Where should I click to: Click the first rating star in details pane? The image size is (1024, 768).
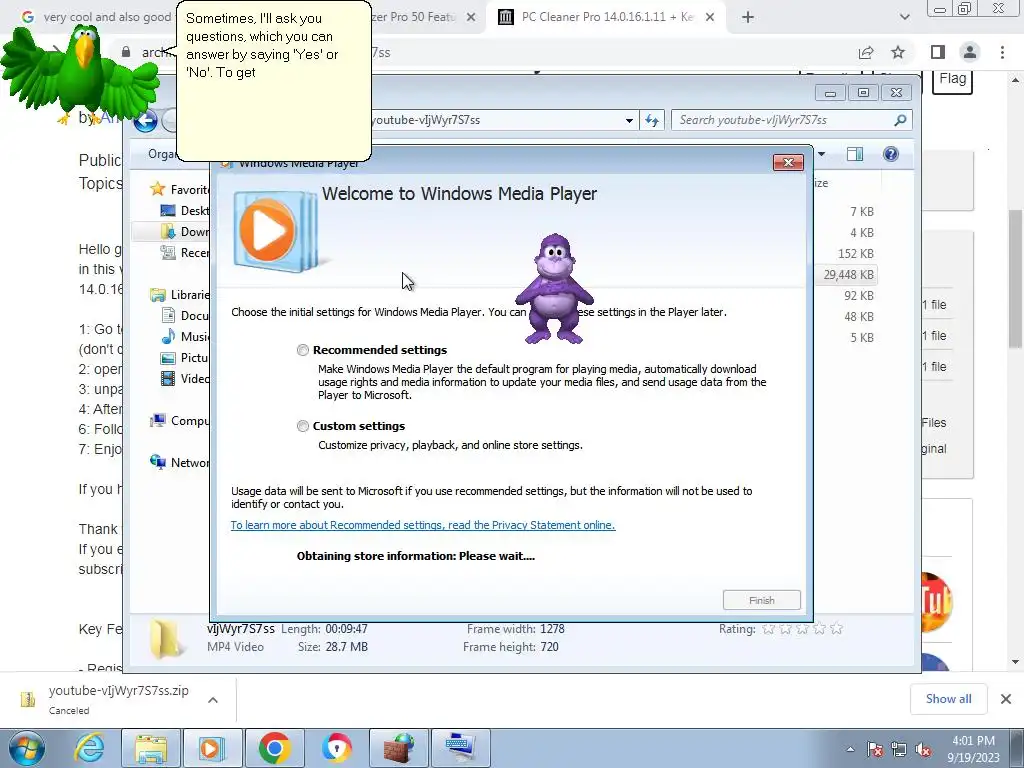click(769, 629)
